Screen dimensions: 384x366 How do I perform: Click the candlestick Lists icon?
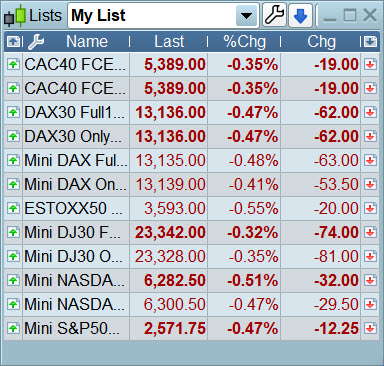[x=15, y=16]
